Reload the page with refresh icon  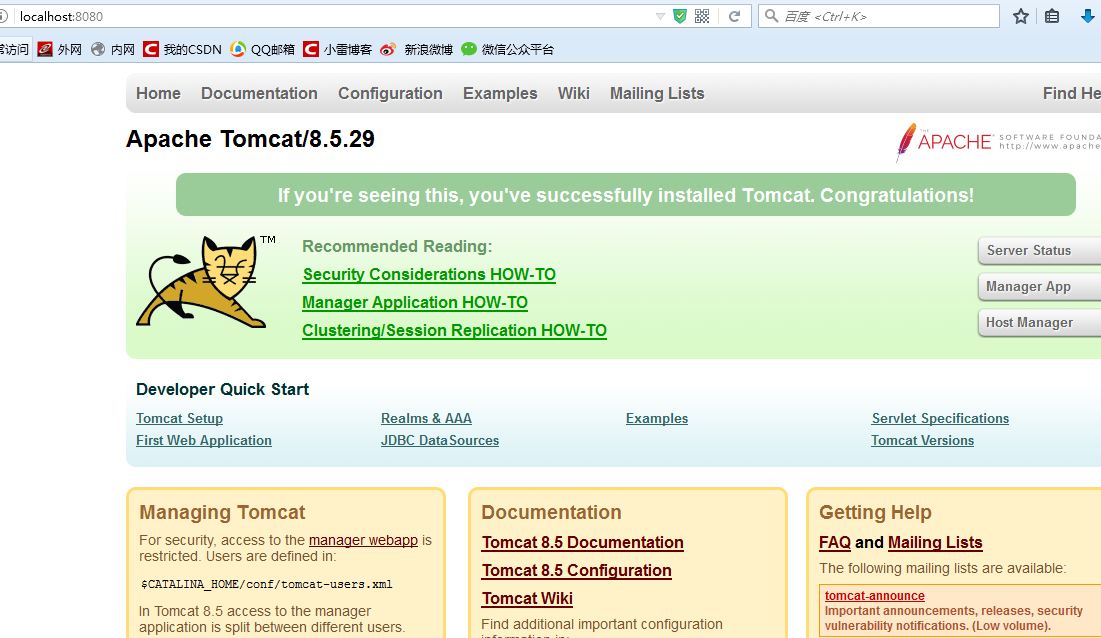[x=734, y=16]
